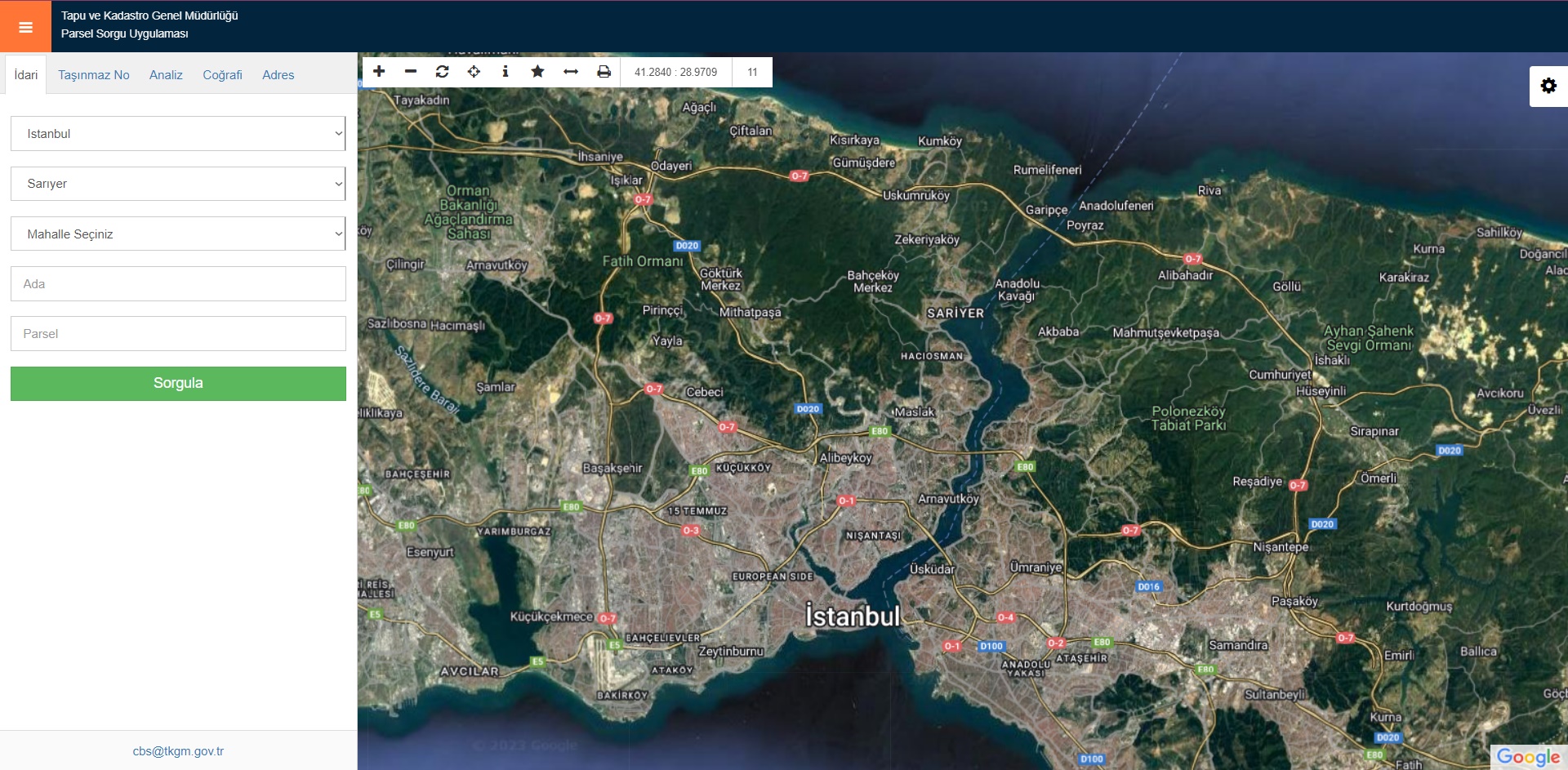Click the refresh map icon
The image size is (1568, 770).
point(442,72)
